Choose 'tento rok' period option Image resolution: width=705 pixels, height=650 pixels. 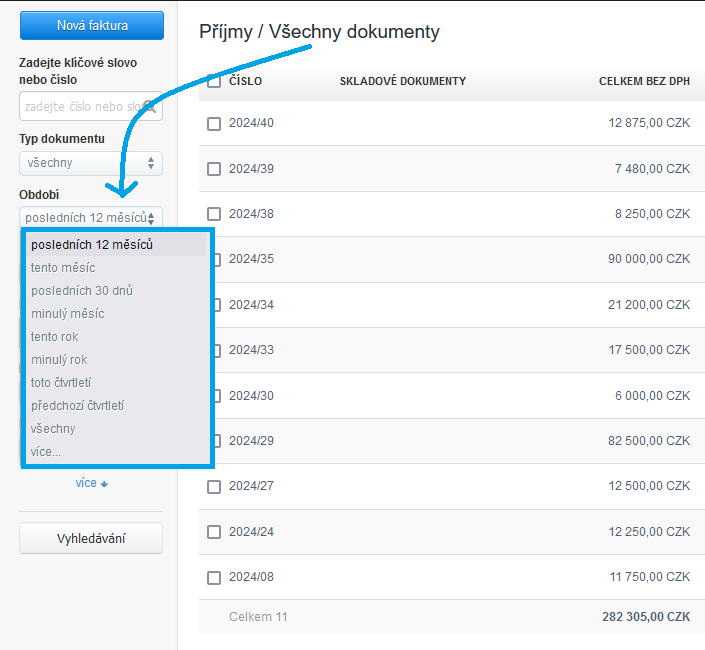pos(54,337)
